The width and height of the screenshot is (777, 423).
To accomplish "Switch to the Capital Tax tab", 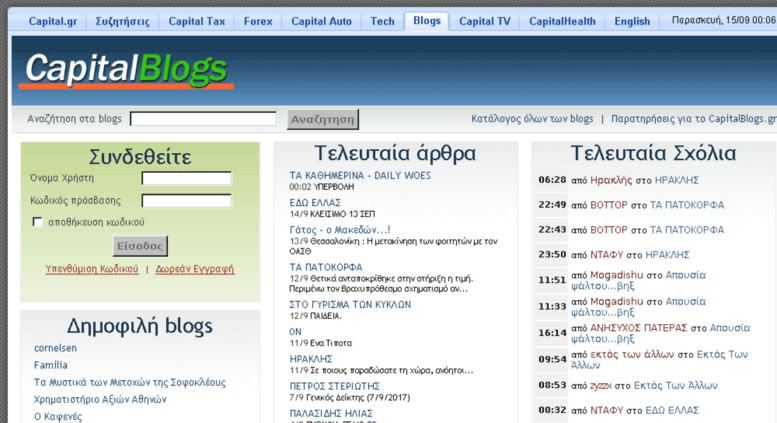I will pyautogui.click(x=197, y=21).
